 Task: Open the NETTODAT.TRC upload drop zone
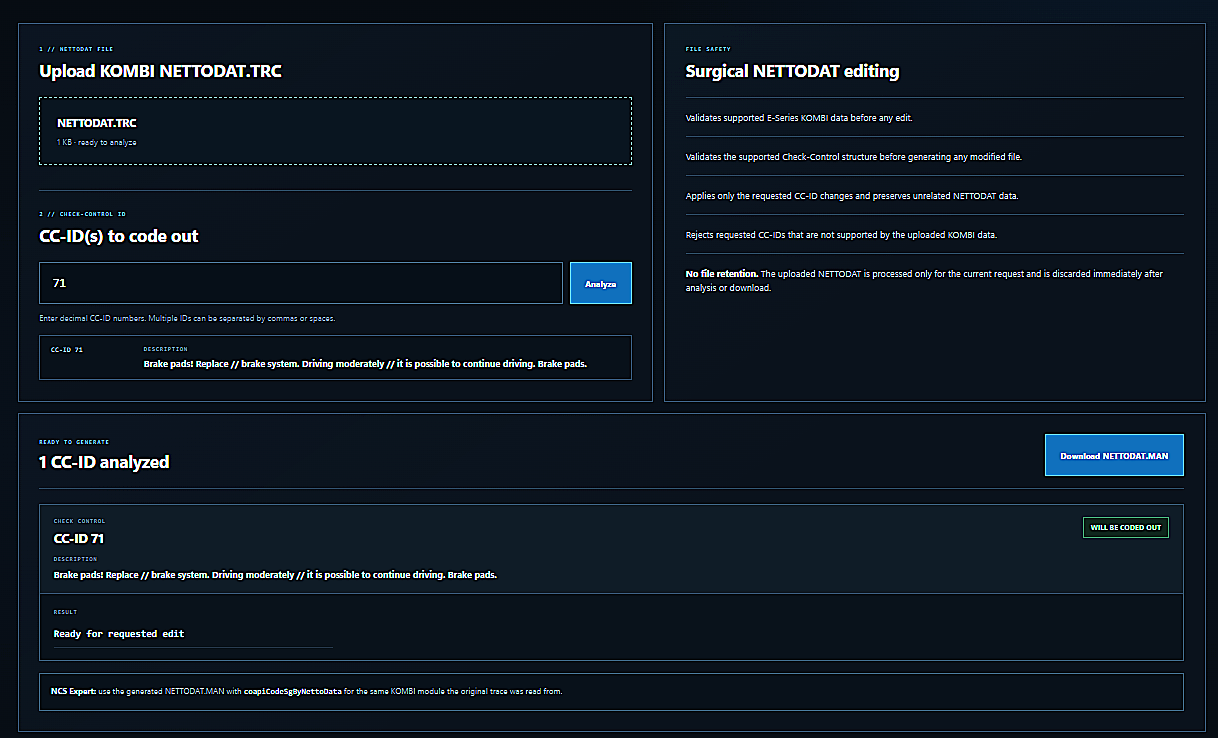[335, 130]
